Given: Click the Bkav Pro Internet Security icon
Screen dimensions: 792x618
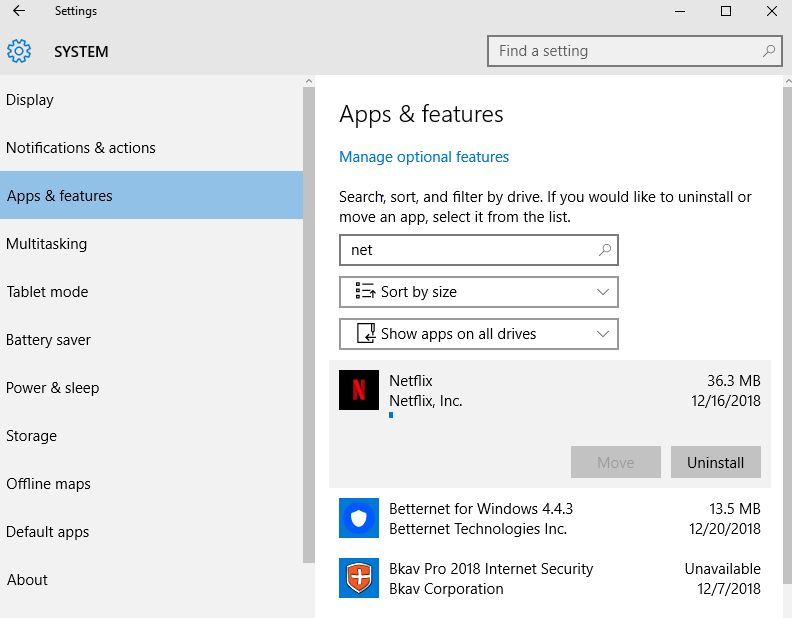Looking at the screenshot, I should coord(359,578).
